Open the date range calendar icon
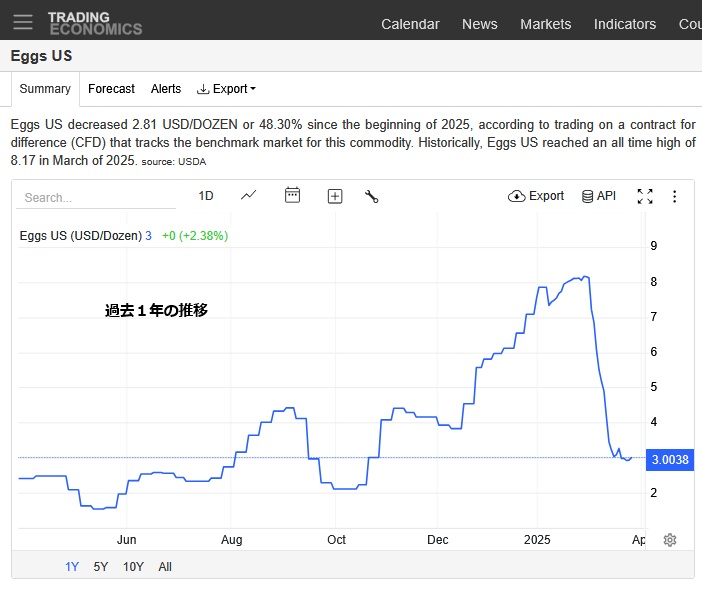The image size is (702, 597). pos(292,195)
